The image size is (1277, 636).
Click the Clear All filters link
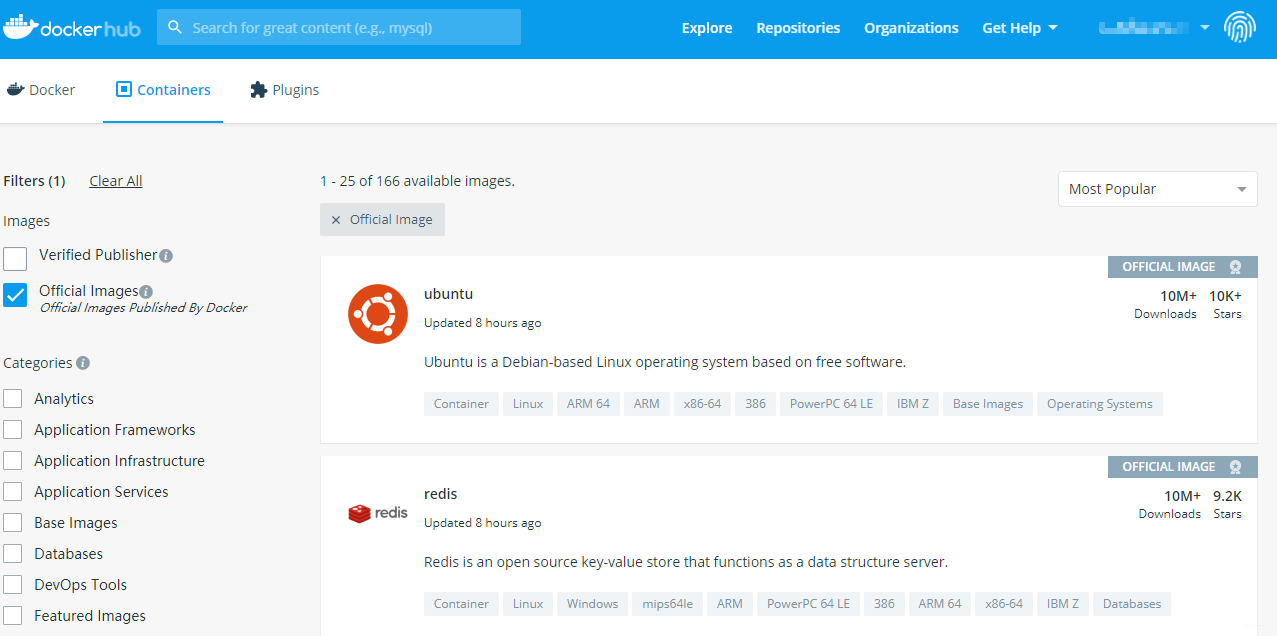pos(116,181)
